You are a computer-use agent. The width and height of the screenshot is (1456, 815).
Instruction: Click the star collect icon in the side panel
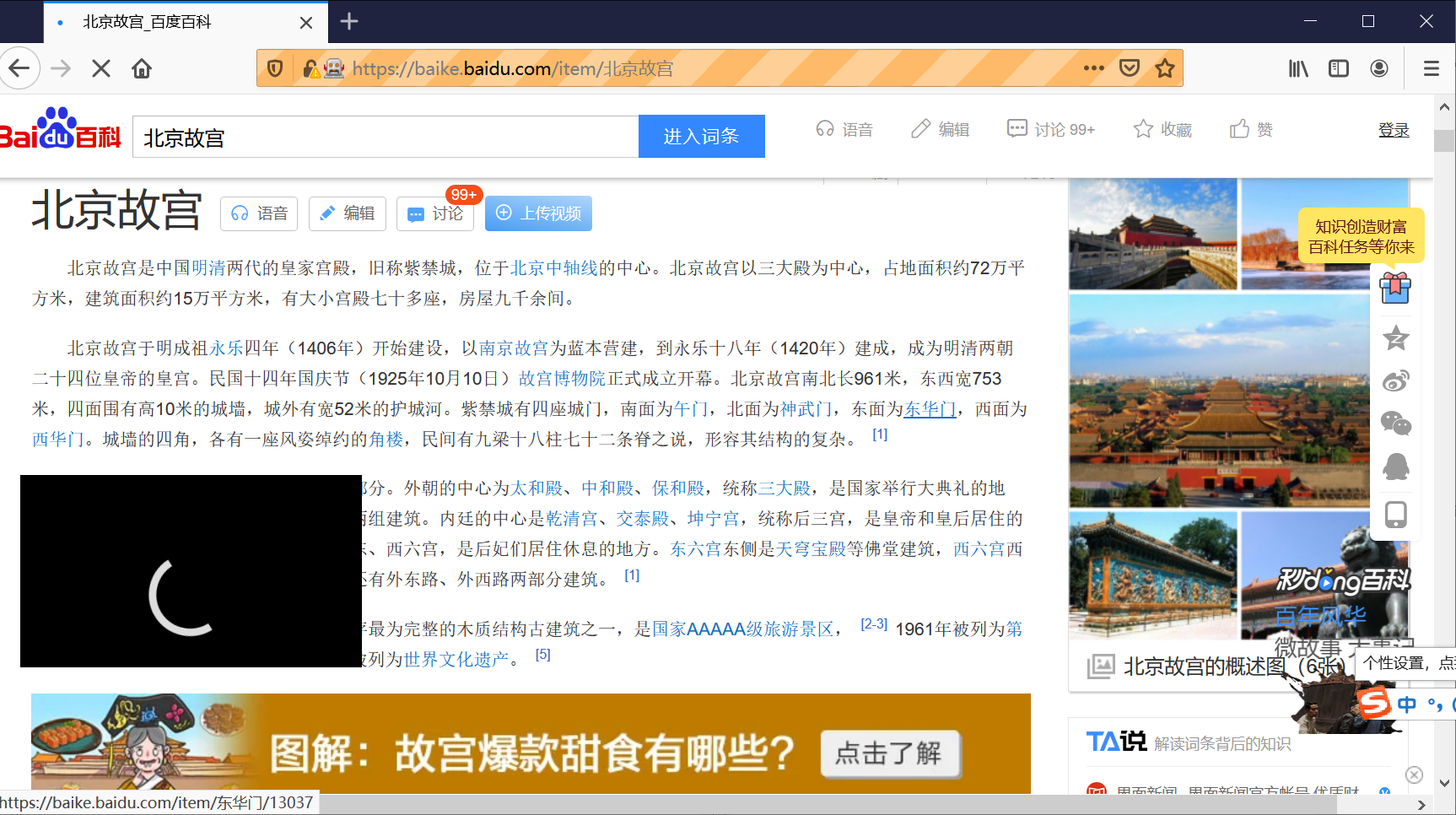(1395, 337)
